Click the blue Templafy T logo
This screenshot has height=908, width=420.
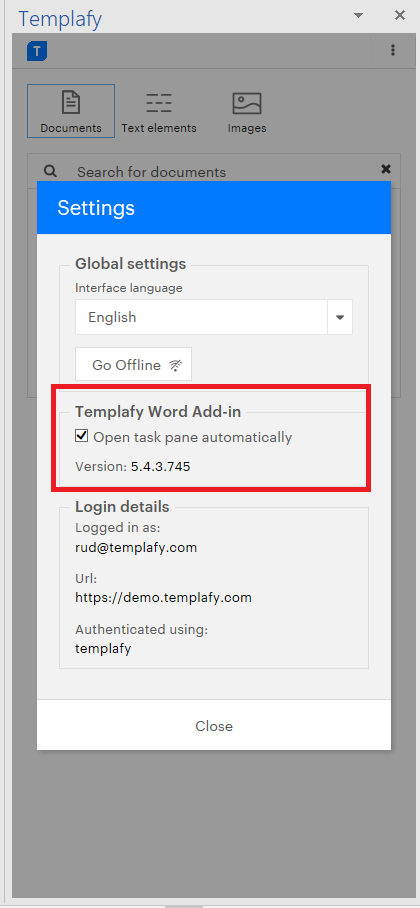point(36,51)
